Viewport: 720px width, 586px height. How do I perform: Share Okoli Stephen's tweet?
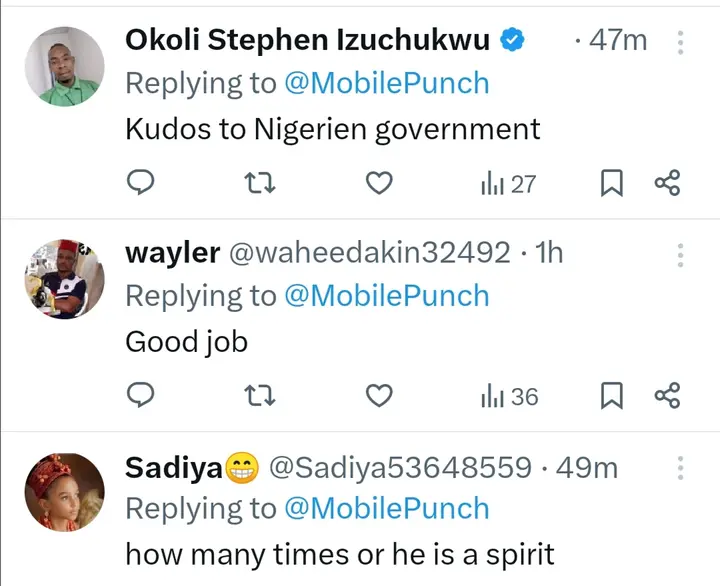pyautogui.click(x=667, y=183)
